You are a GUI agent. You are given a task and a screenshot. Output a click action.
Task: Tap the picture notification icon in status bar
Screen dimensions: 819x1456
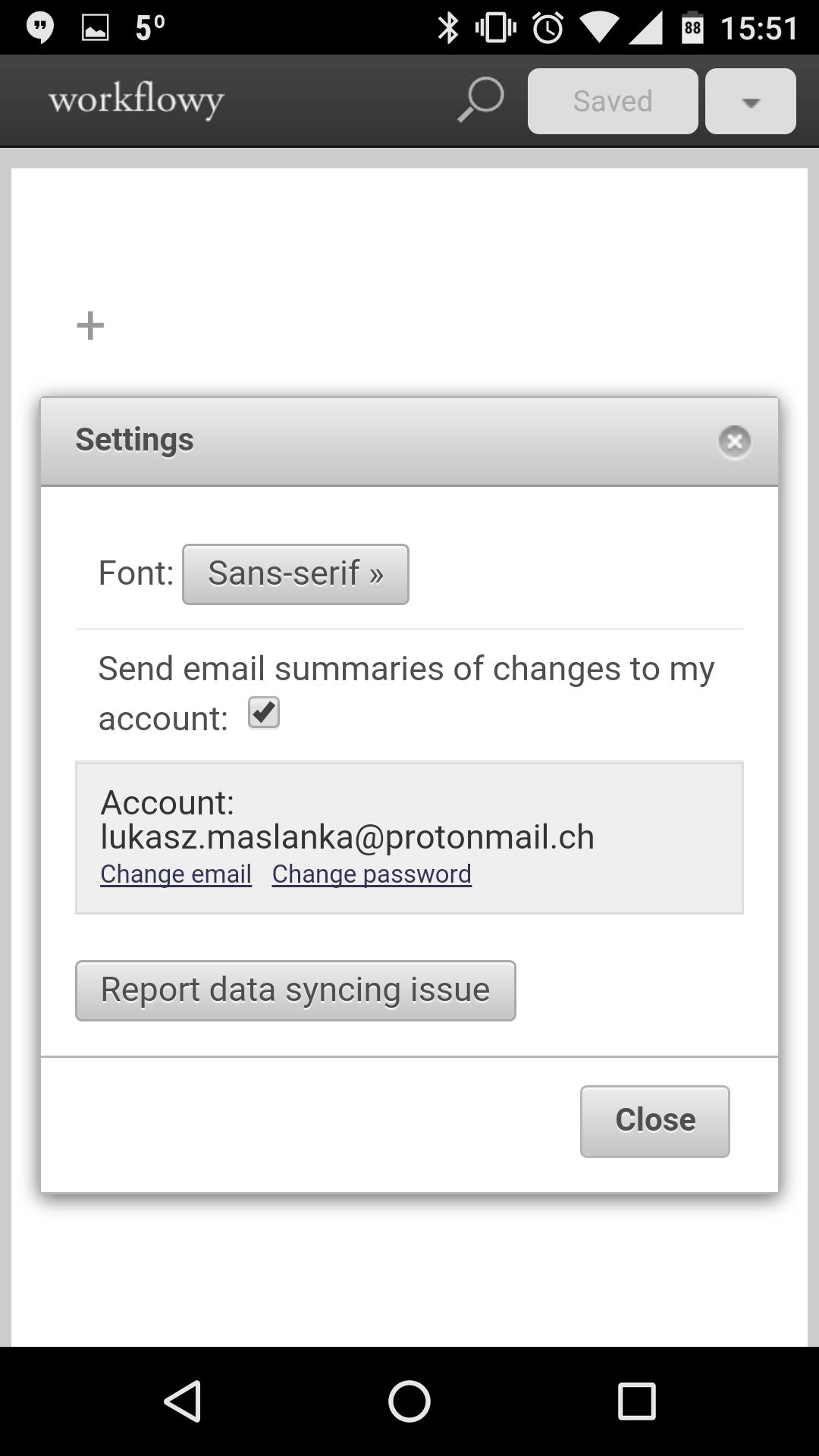tap(95, 29)
